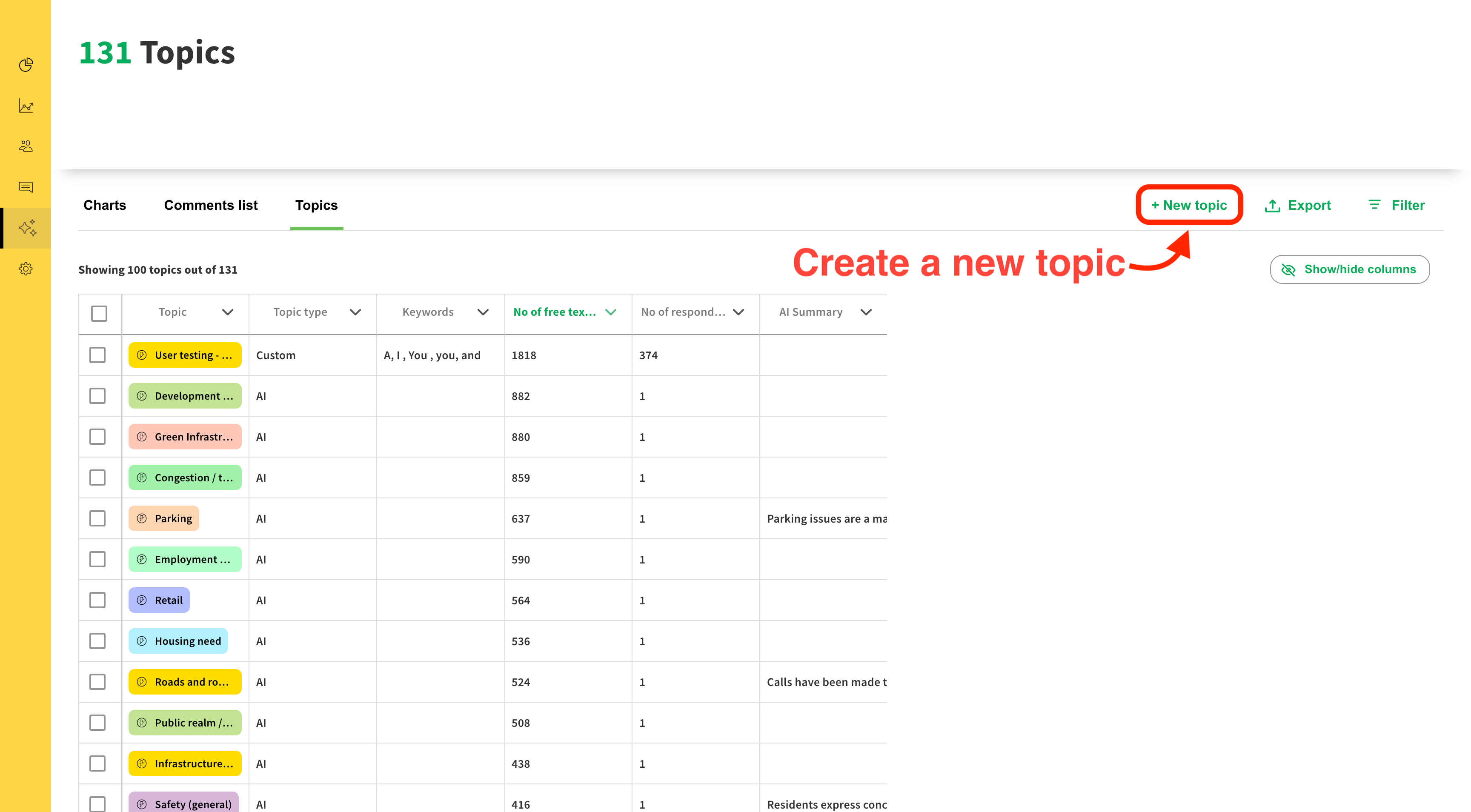Switch to the Charts tab

coord(105,205)
